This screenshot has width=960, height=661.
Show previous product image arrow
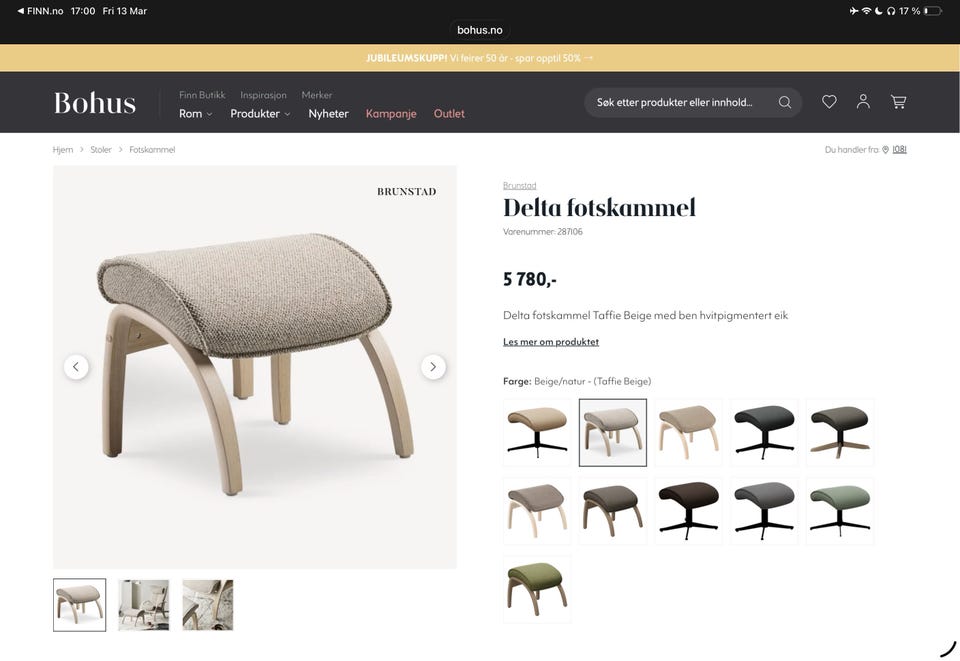(76, 367)
